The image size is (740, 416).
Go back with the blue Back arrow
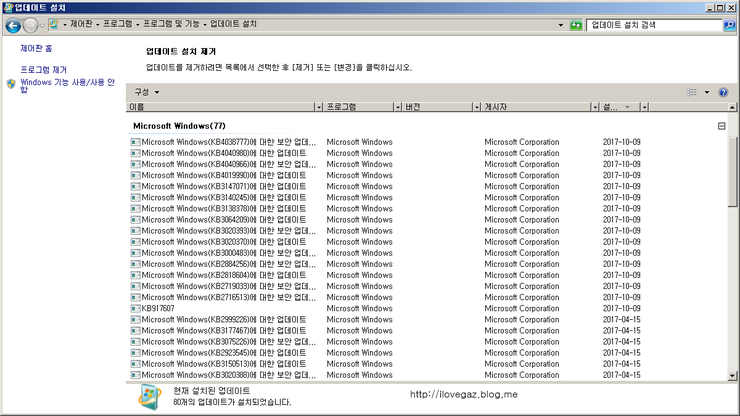click(13, 25)
